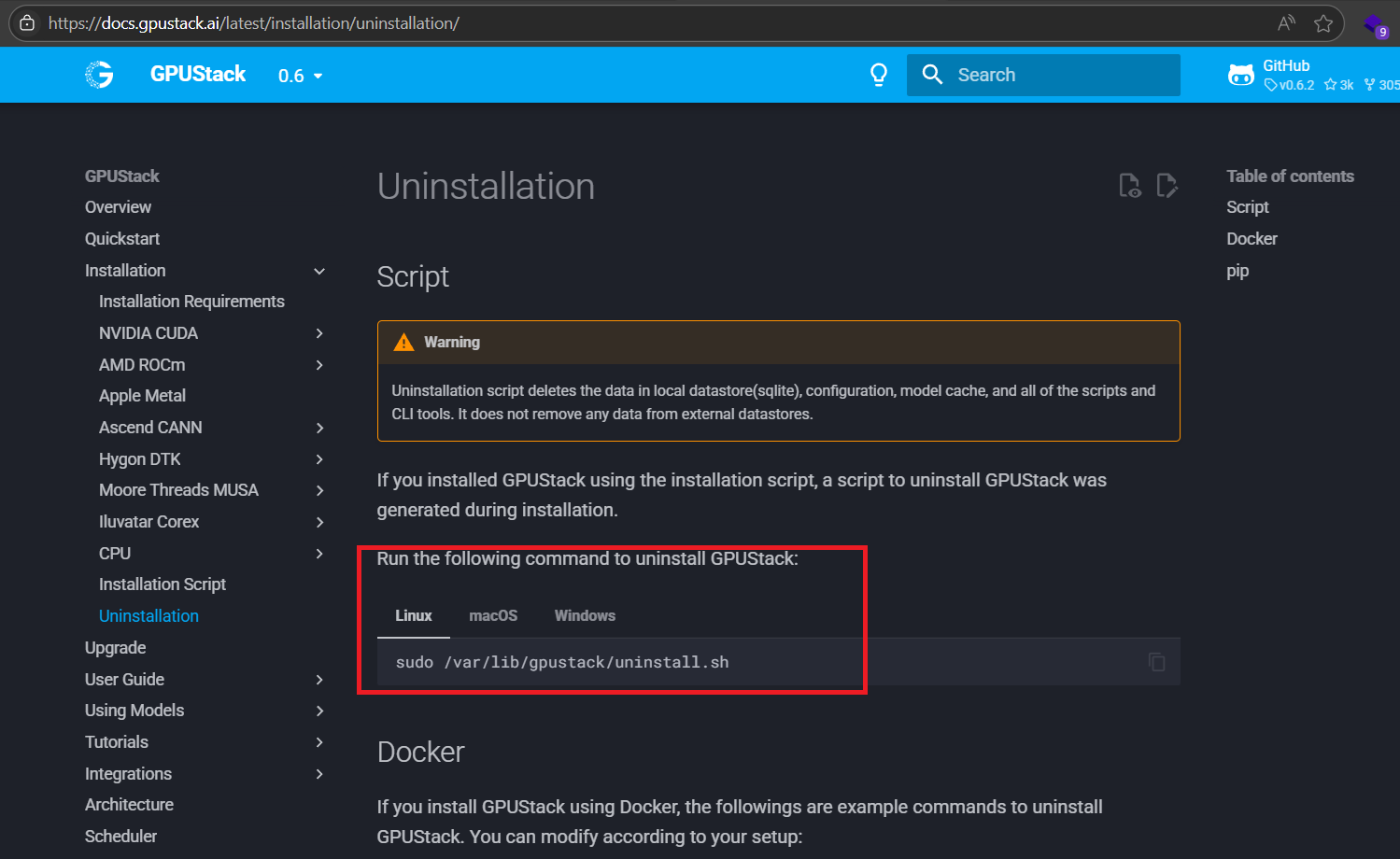Collapse the Installation section chevron

[x=319, y=271]
